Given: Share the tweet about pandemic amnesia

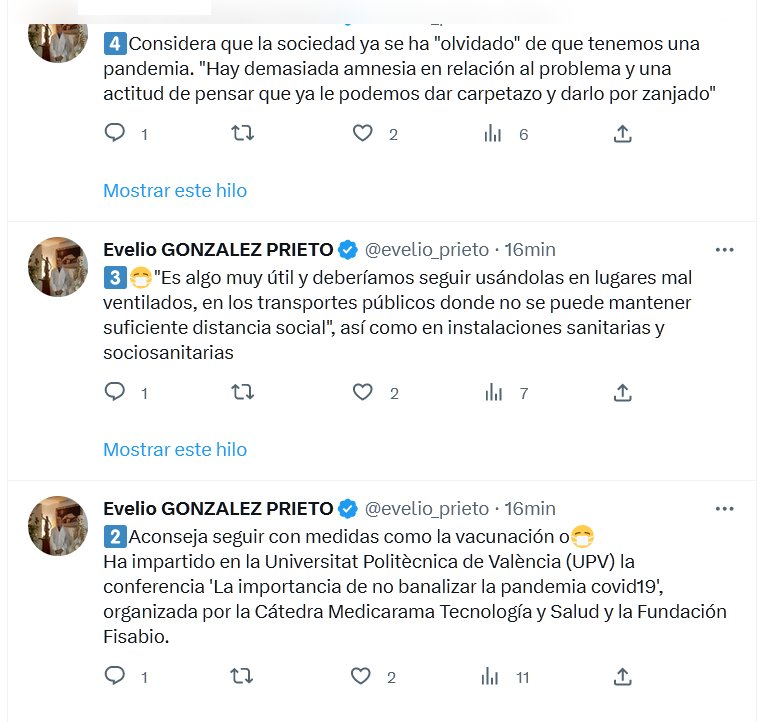Looking at the screenshot, I should click(622, 133).
